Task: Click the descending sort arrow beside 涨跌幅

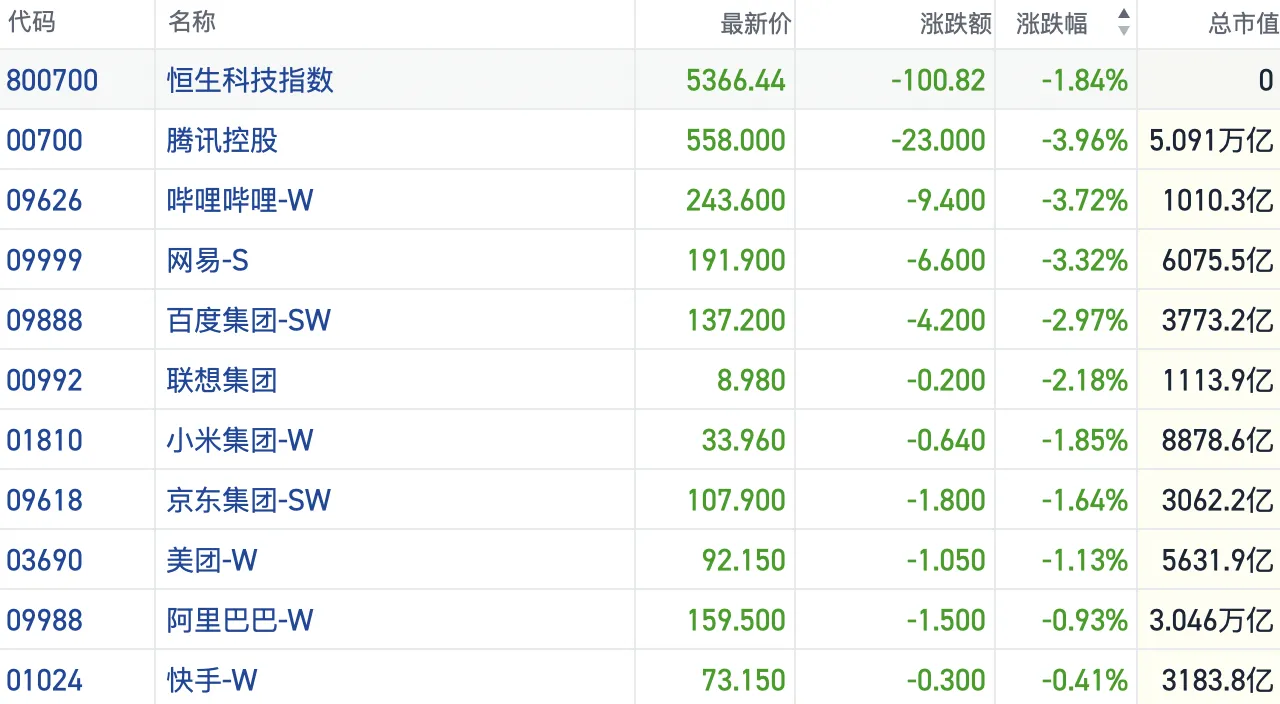Action: click(1123, 32)
